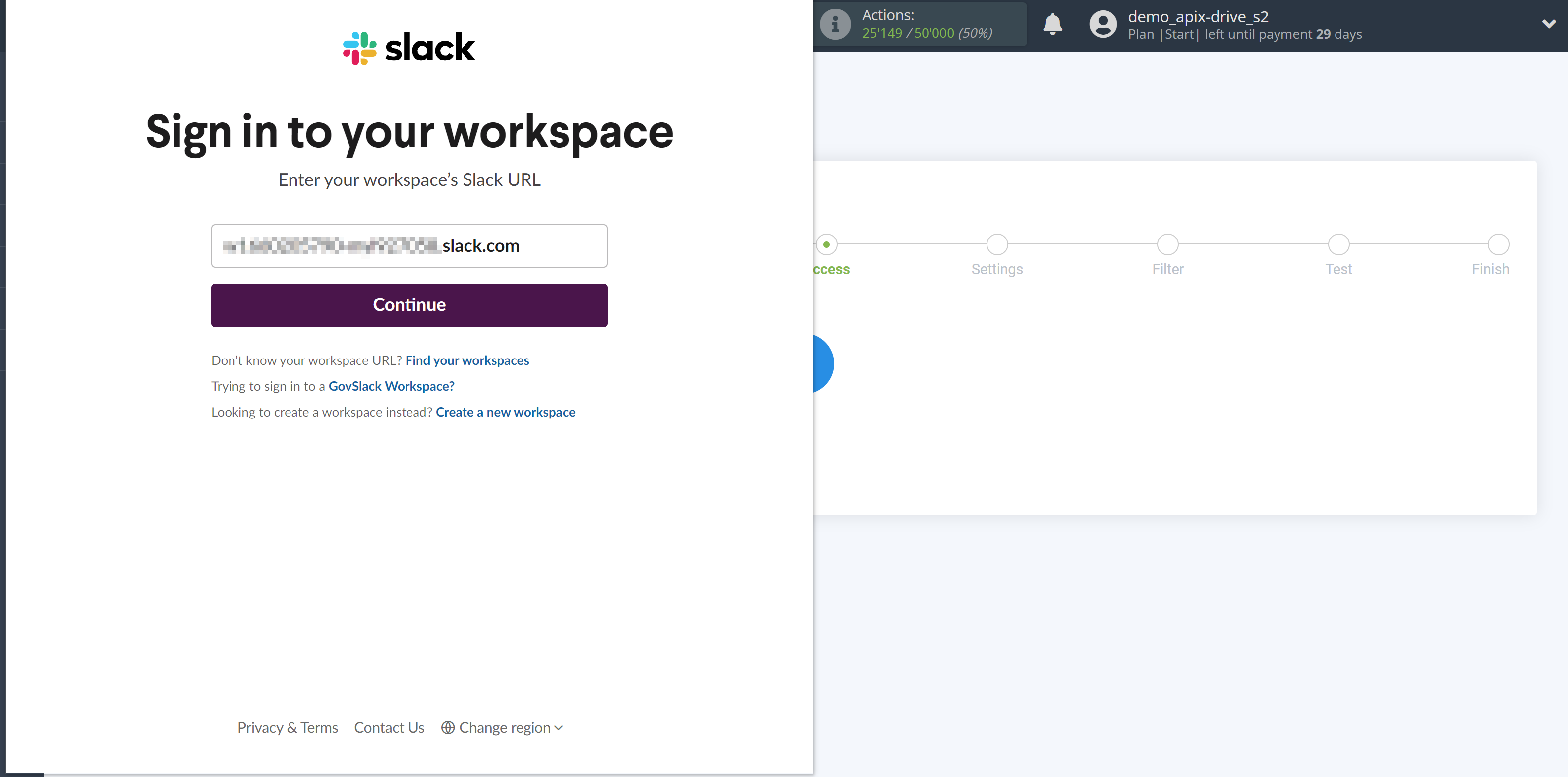Select the workspace URL input field
The width and height of the screenshot is (1568, 777).
pos(409,245)
